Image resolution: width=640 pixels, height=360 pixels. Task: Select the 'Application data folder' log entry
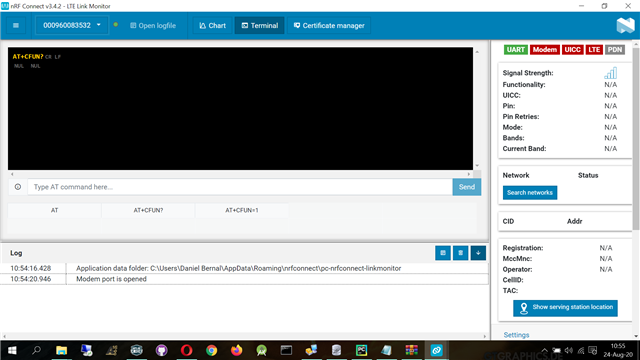click(x=244, y=268)
